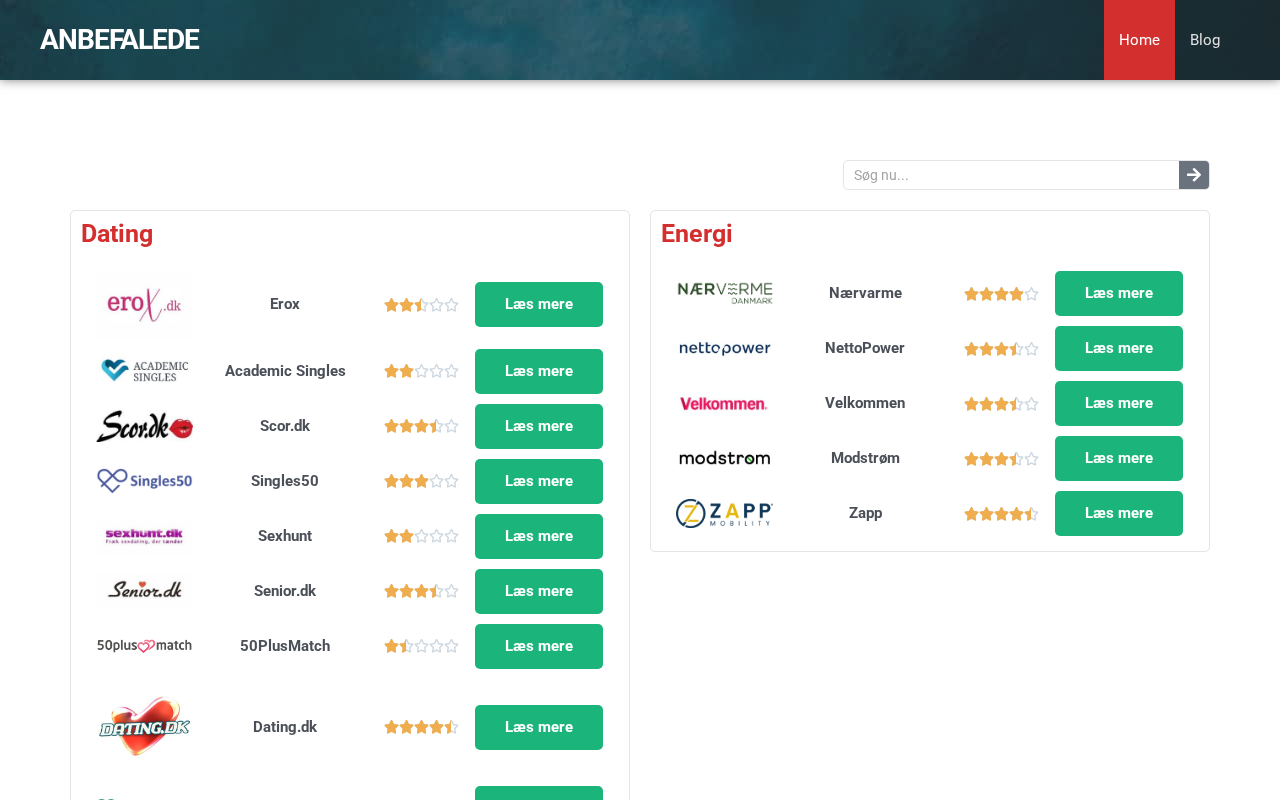Open the Academic Singles name link
Viewport: 1280px width, 800px height.
(x=285, y=371)
